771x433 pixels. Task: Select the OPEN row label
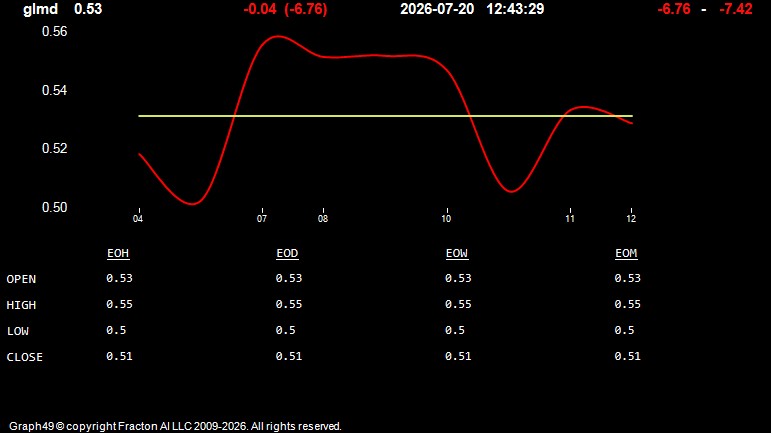21,279
